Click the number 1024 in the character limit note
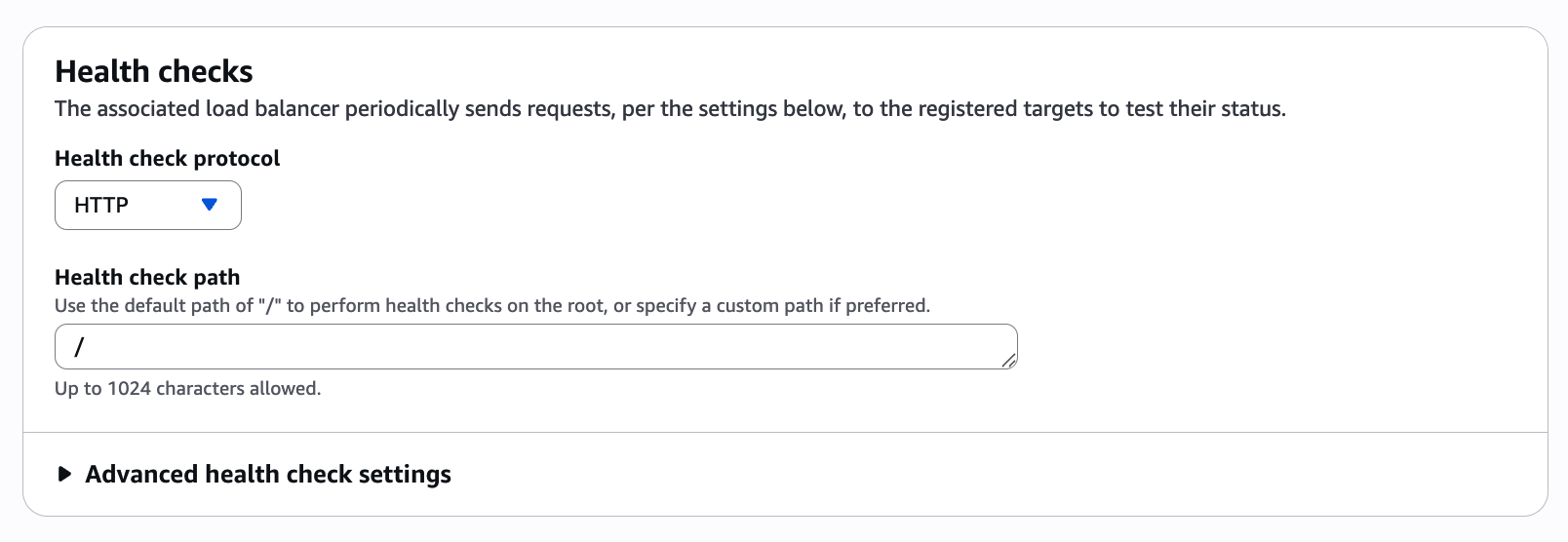Viewport: 1568px width, 542px height. coord(129,389)
